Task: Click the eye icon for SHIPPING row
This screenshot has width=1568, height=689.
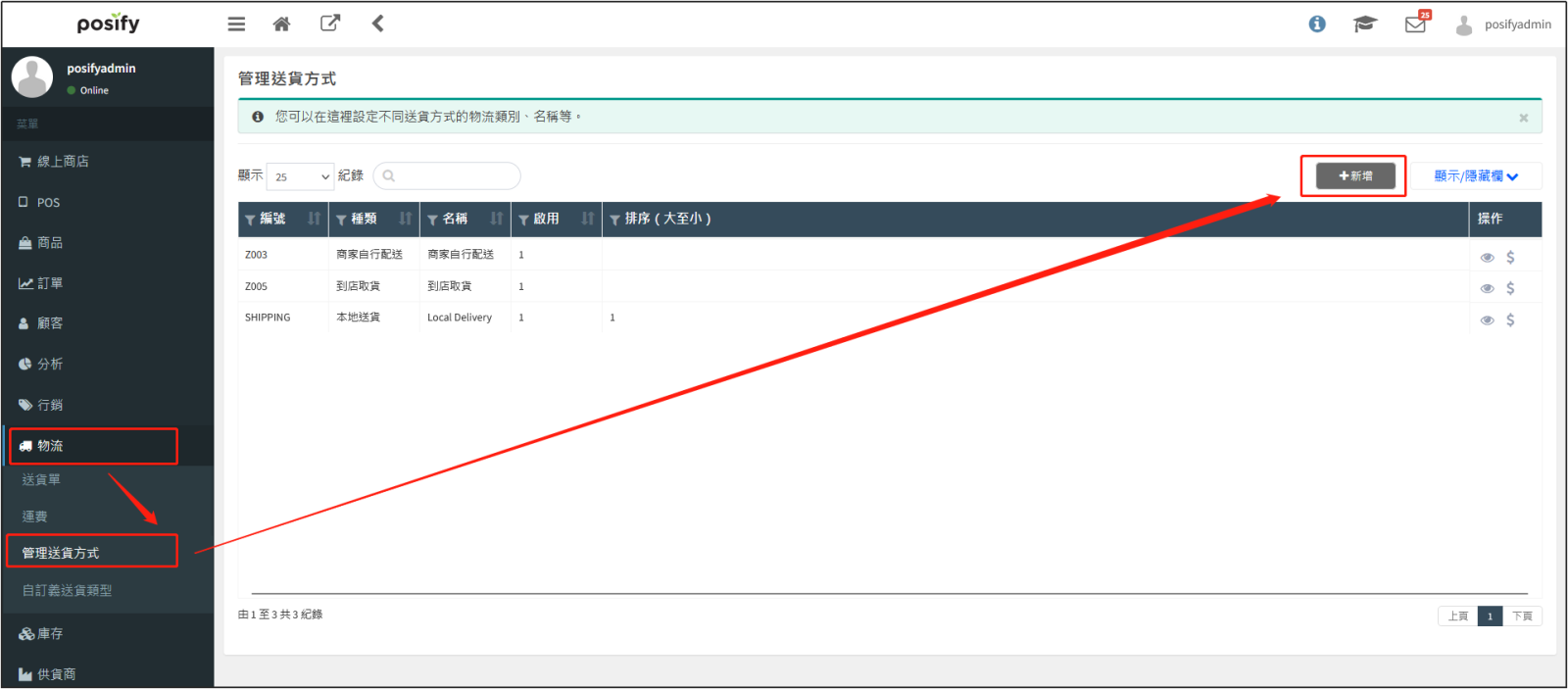Action: [1487, 320]
